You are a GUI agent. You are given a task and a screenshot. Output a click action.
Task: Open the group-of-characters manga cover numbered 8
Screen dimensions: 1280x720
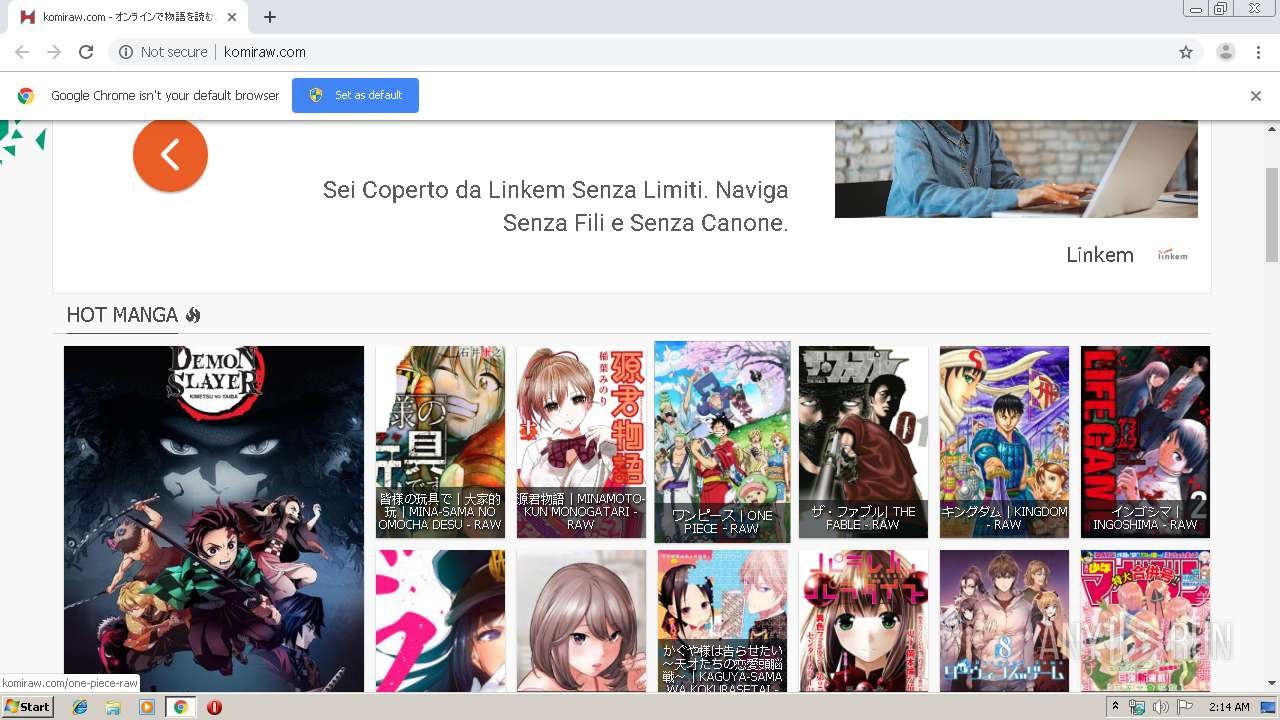tap(1004, 620)
